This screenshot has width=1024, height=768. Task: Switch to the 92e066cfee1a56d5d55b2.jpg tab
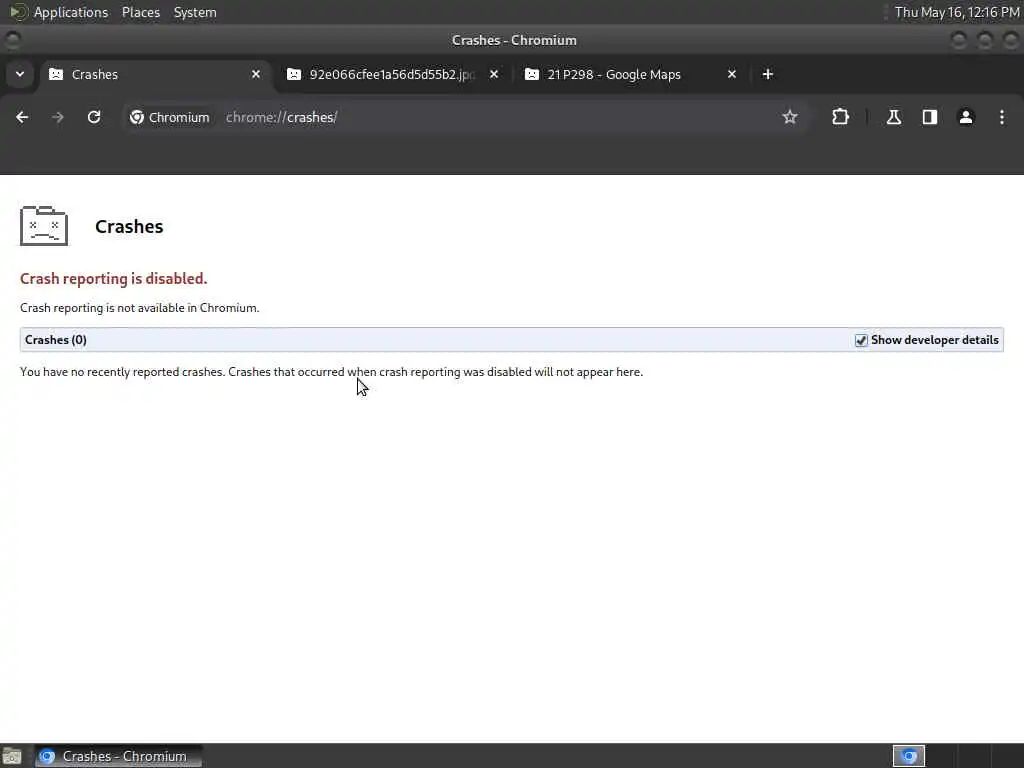(391, 74)
